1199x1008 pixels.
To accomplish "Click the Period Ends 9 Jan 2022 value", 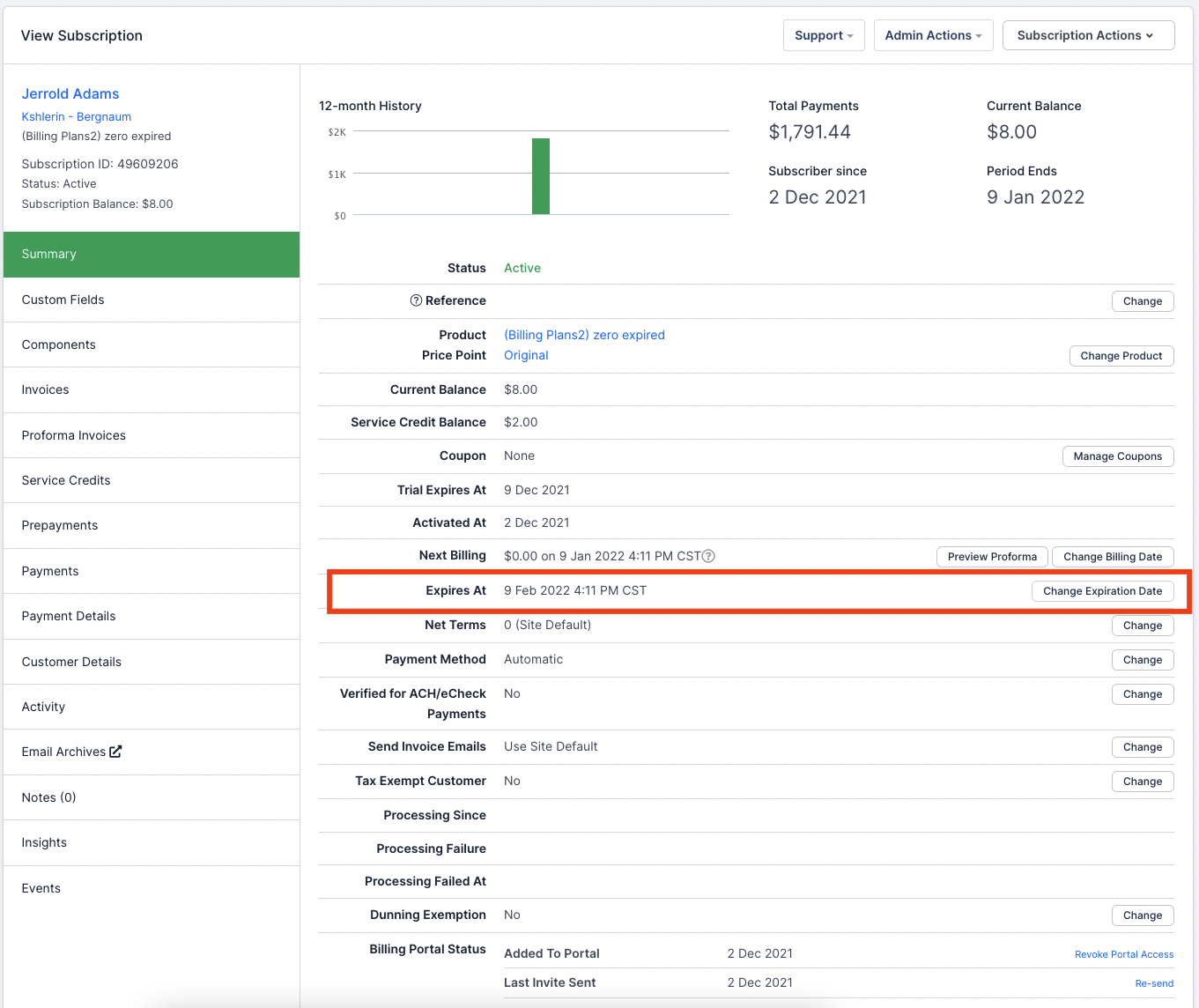I will coord(1035,197).
